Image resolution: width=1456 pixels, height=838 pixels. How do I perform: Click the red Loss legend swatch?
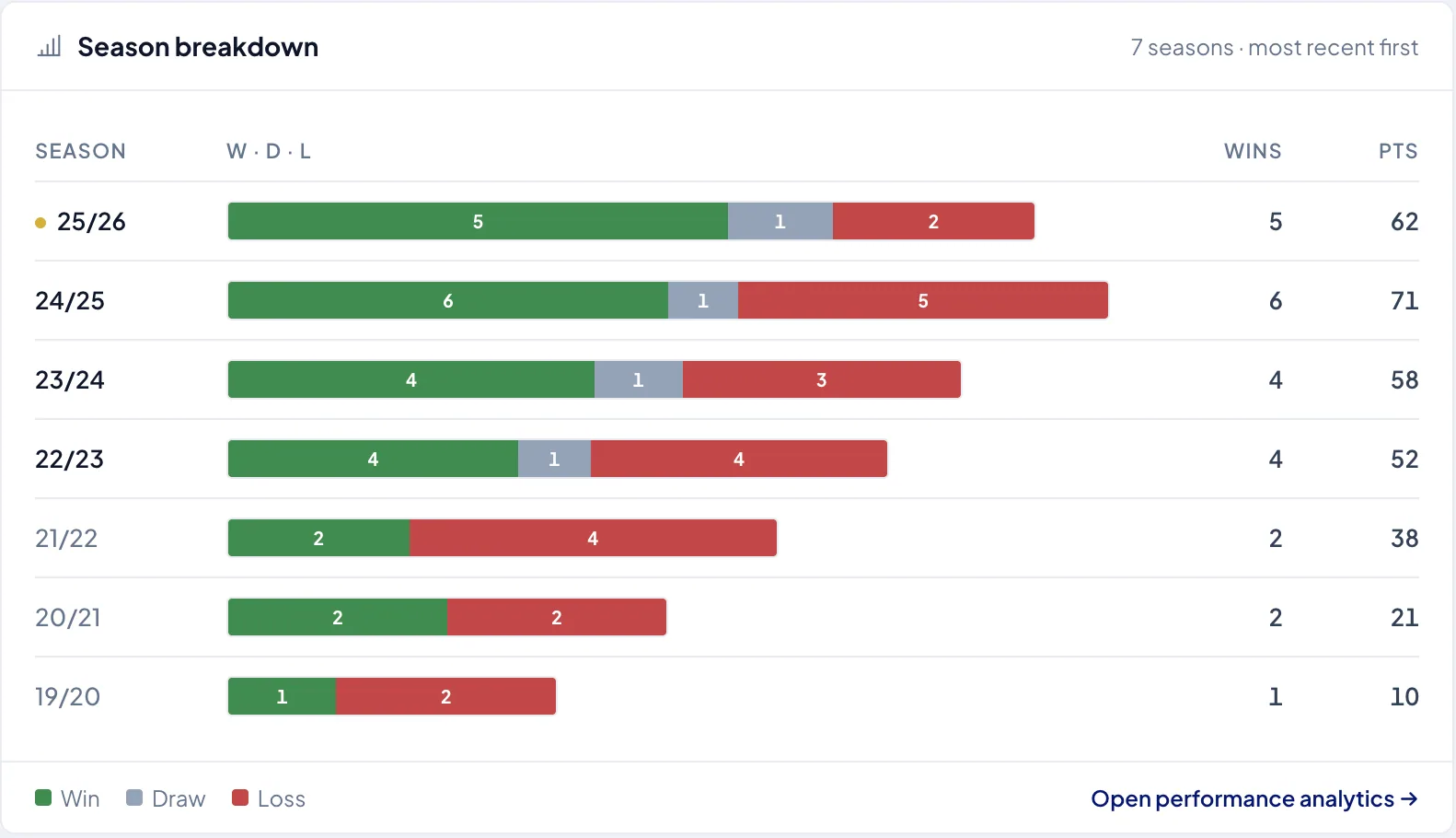point(240,797)
